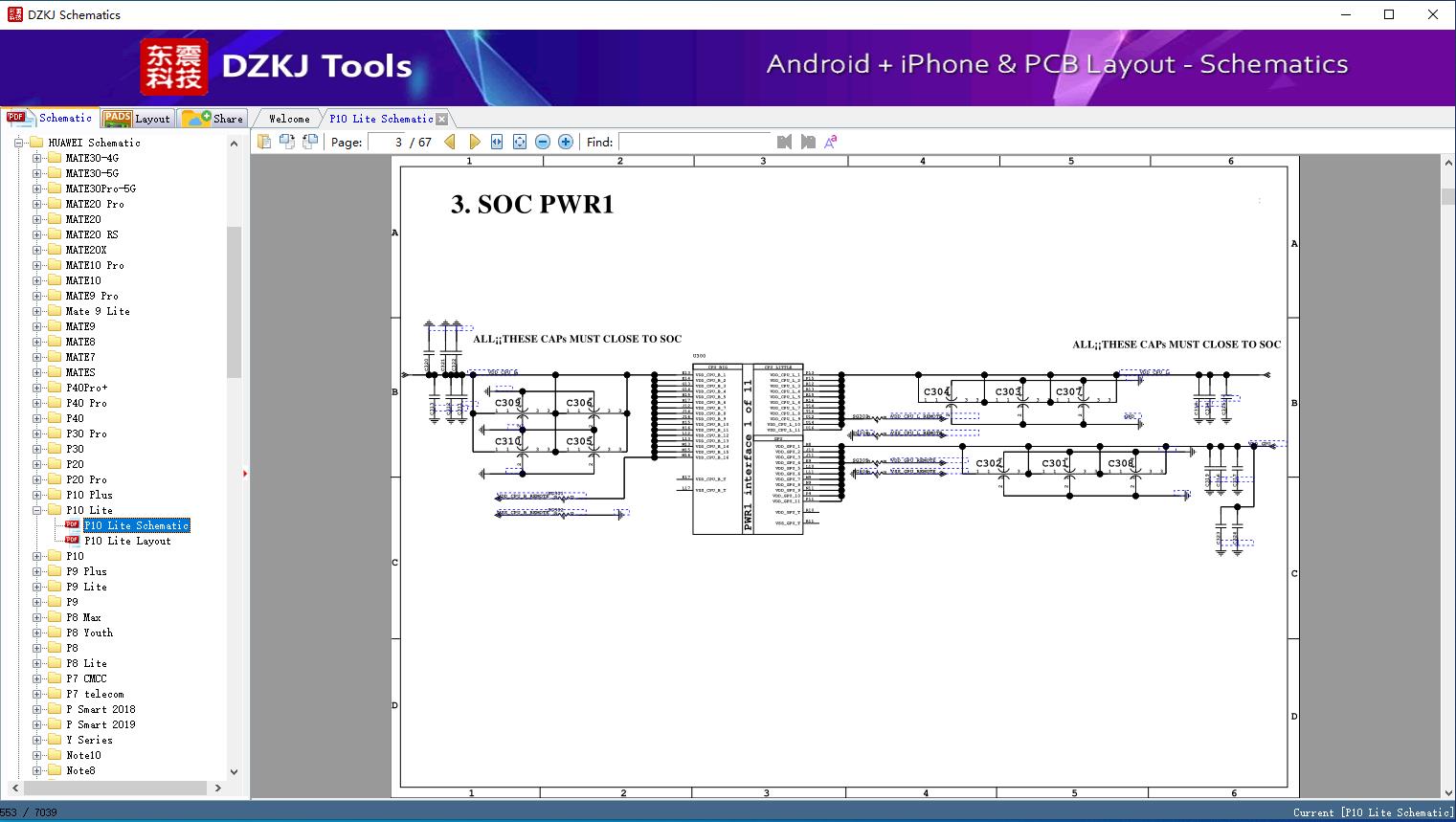Viewport: 1456px width, 822px height.
Task: Go to the previous page arrow
Action: pyautogui.click(x=451, y=142)
